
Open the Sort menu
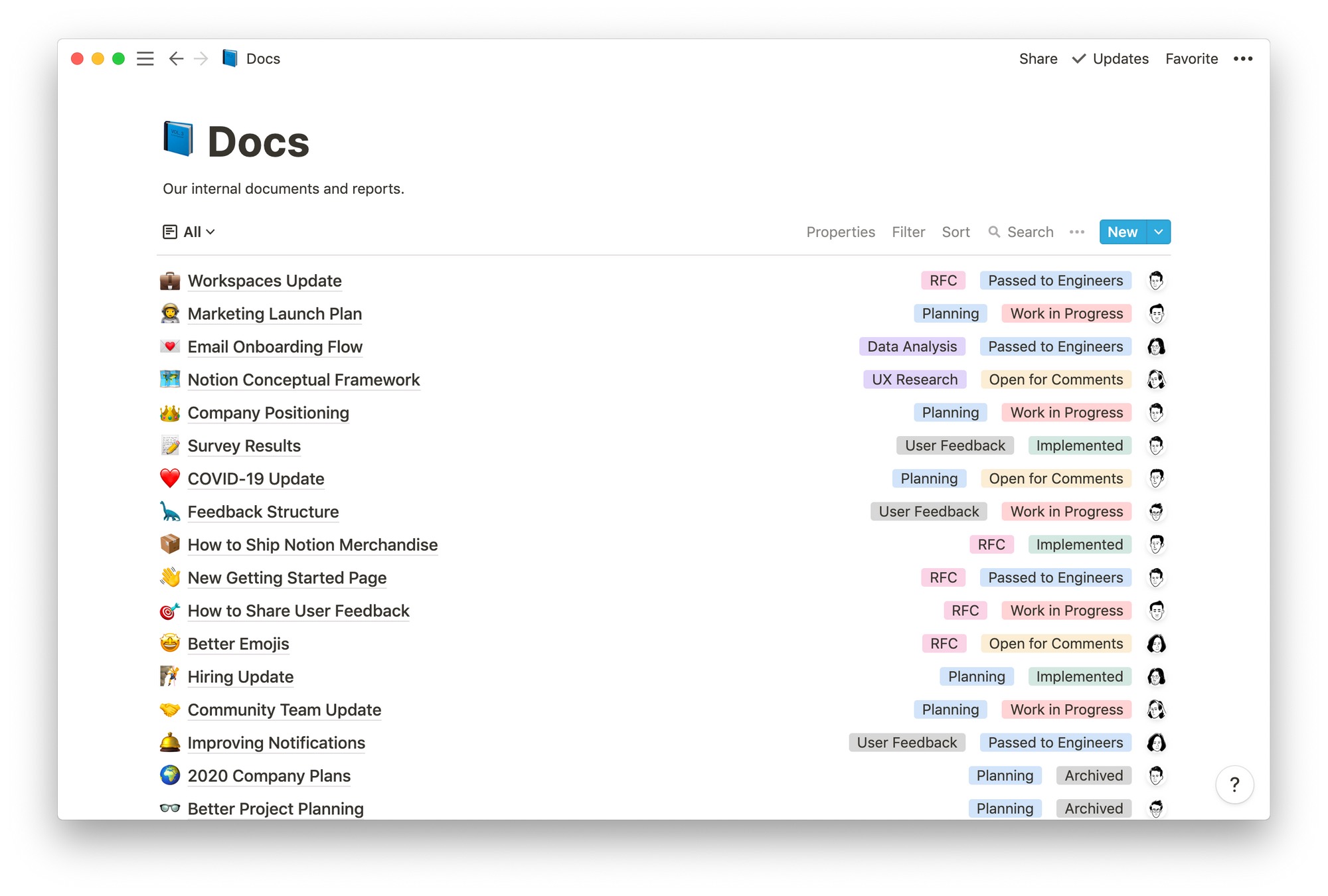point(955,232)
